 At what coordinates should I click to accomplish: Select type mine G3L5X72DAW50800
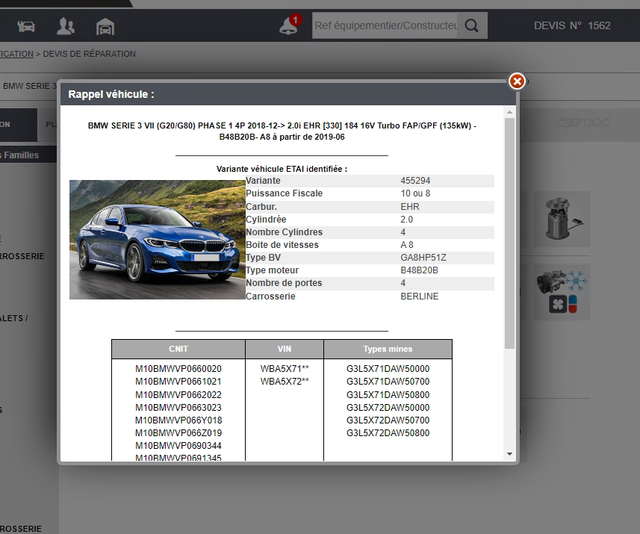coord(388,433)
